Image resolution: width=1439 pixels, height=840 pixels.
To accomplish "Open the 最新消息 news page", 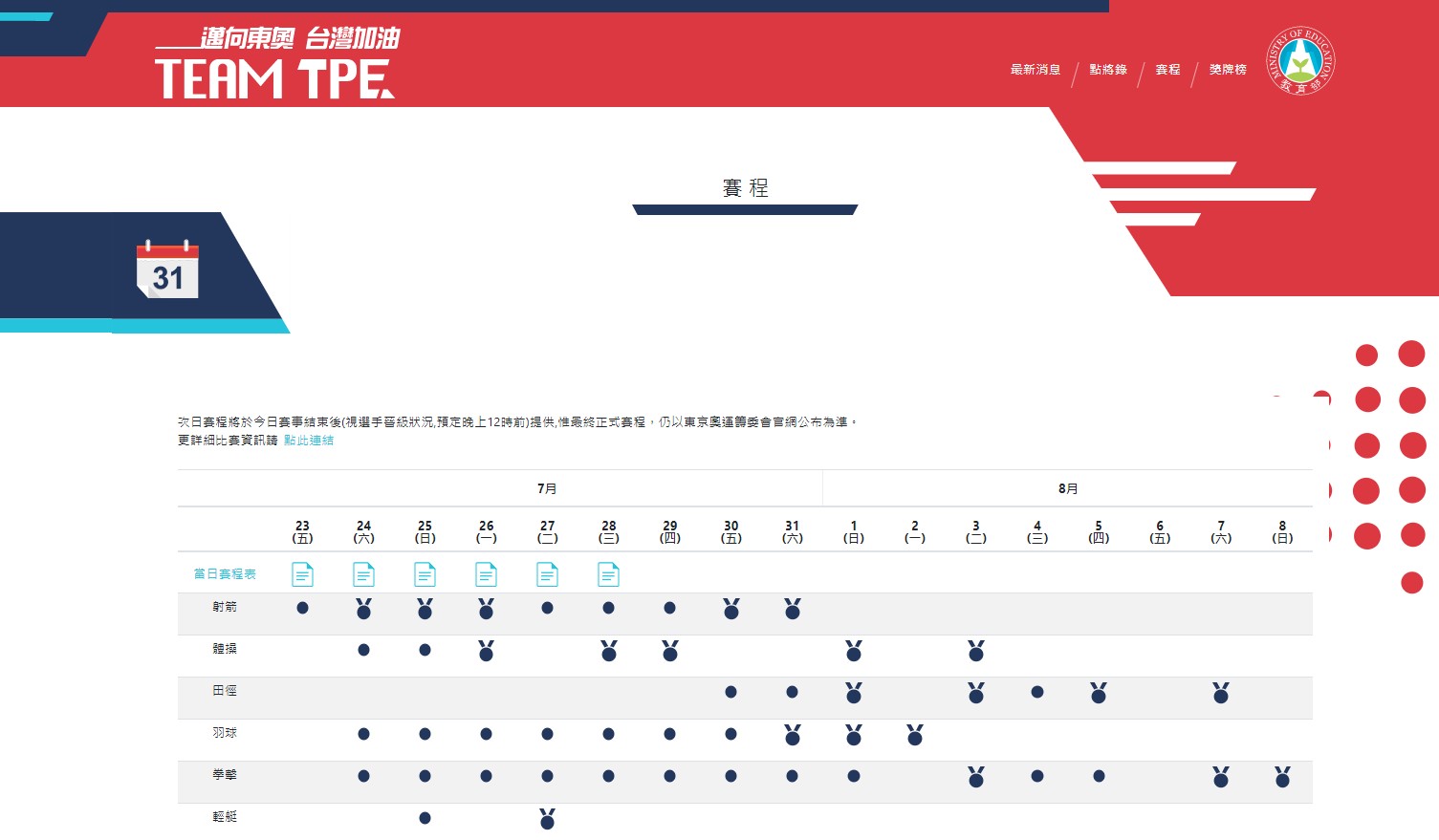I will click(x=1036, y=70).
